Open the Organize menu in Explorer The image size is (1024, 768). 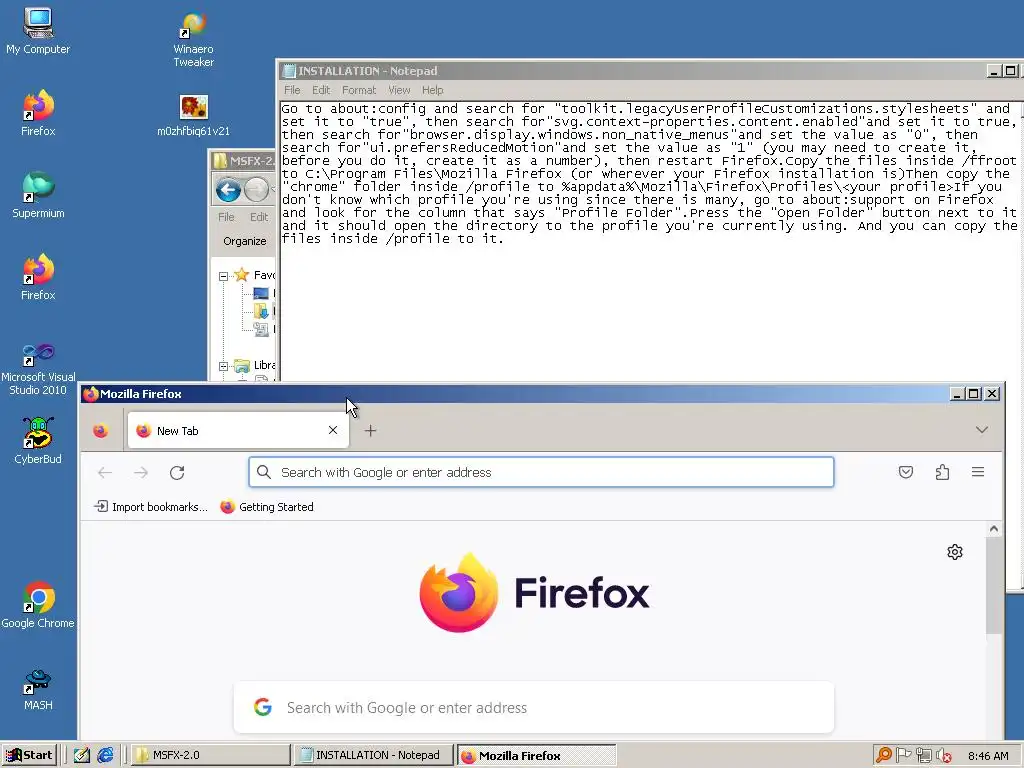245,241
